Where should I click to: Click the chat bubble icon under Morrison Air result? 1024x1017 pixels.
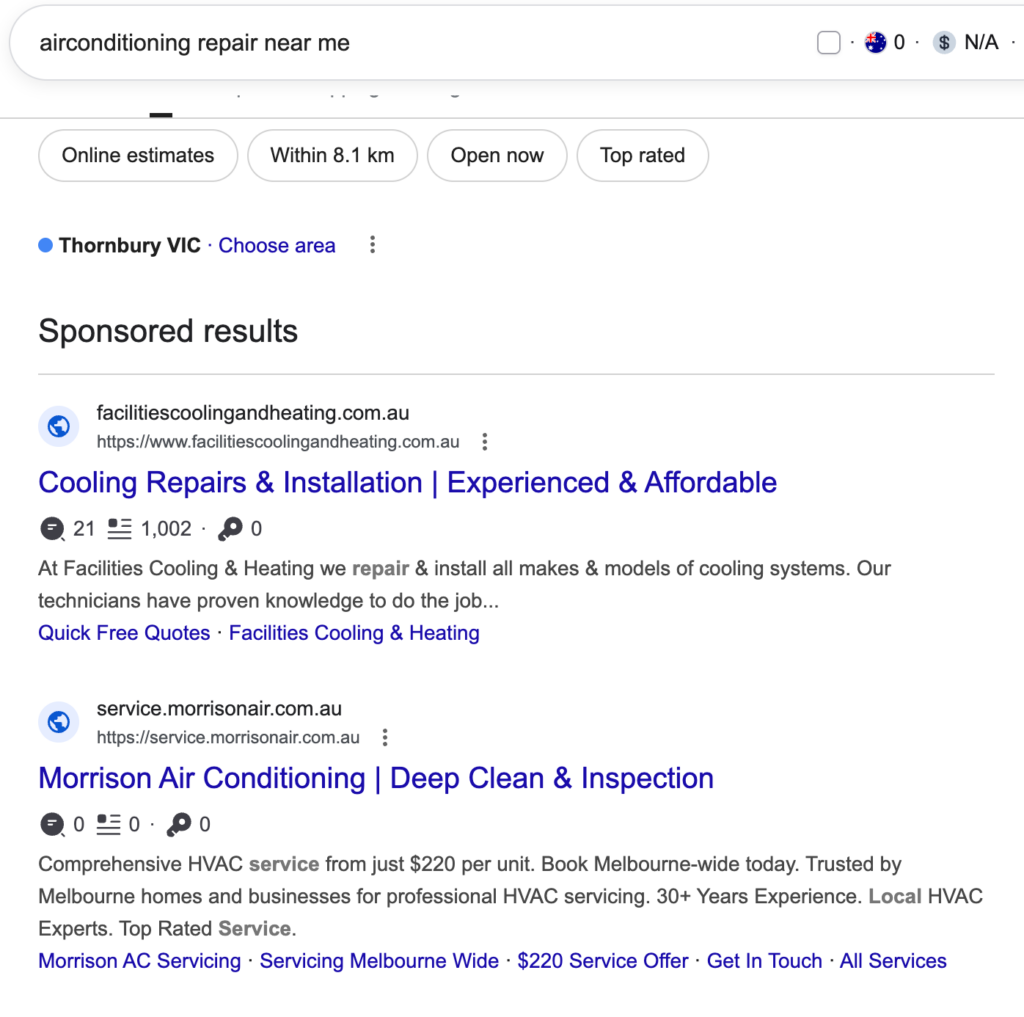pyautogui.click(x=52, y=824)
